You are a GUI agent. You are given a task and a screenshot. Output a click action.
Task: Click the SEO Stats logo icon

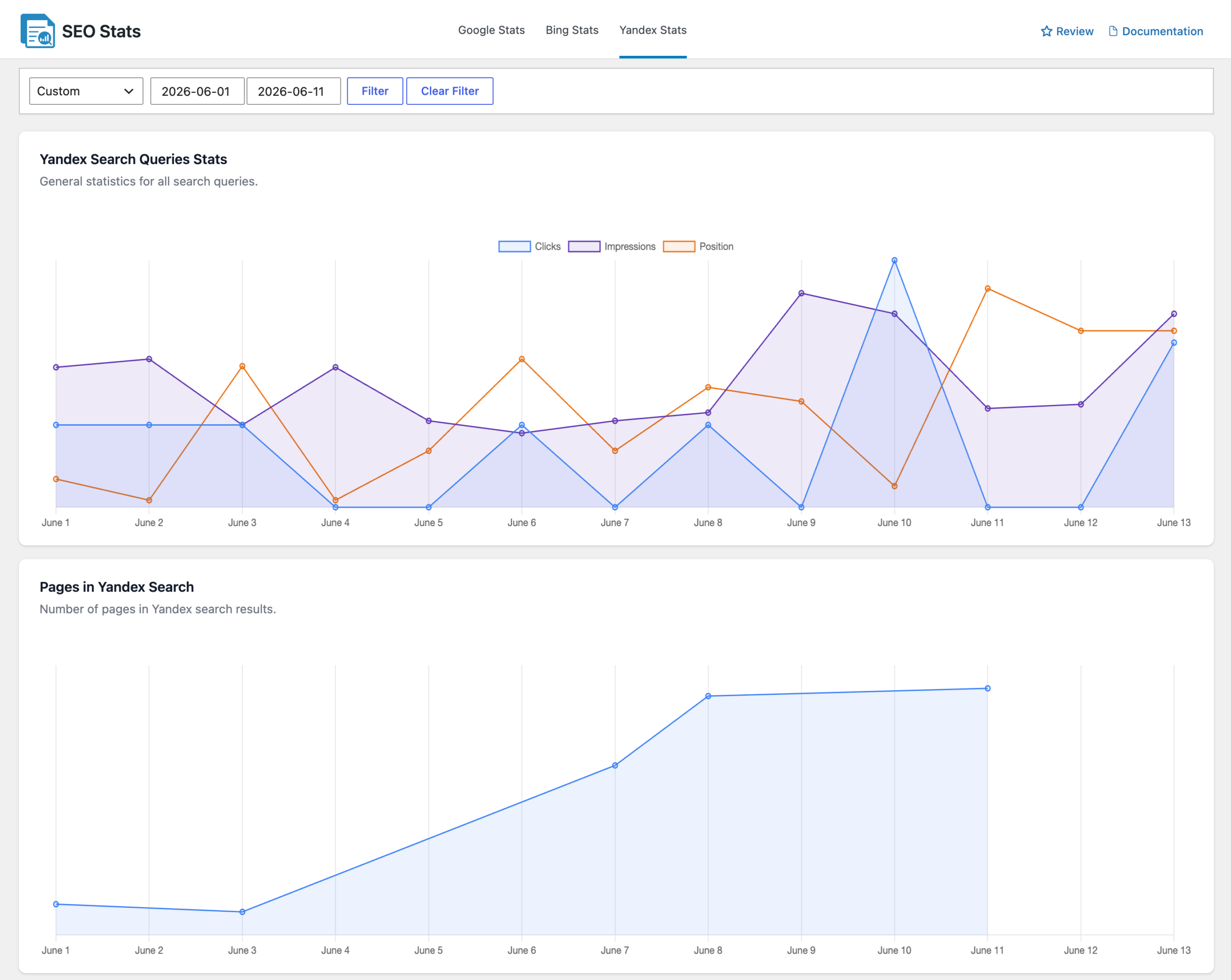[x=38, y=31]
